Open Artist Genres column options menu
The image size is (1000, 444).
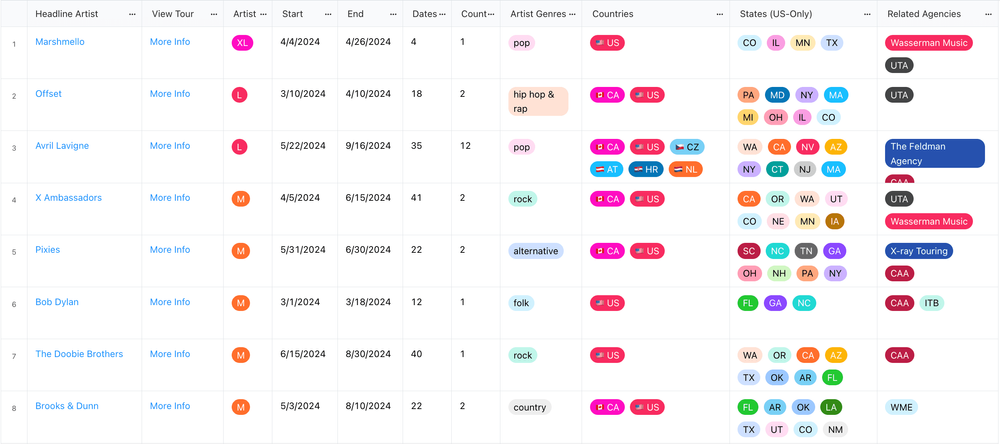572,14
